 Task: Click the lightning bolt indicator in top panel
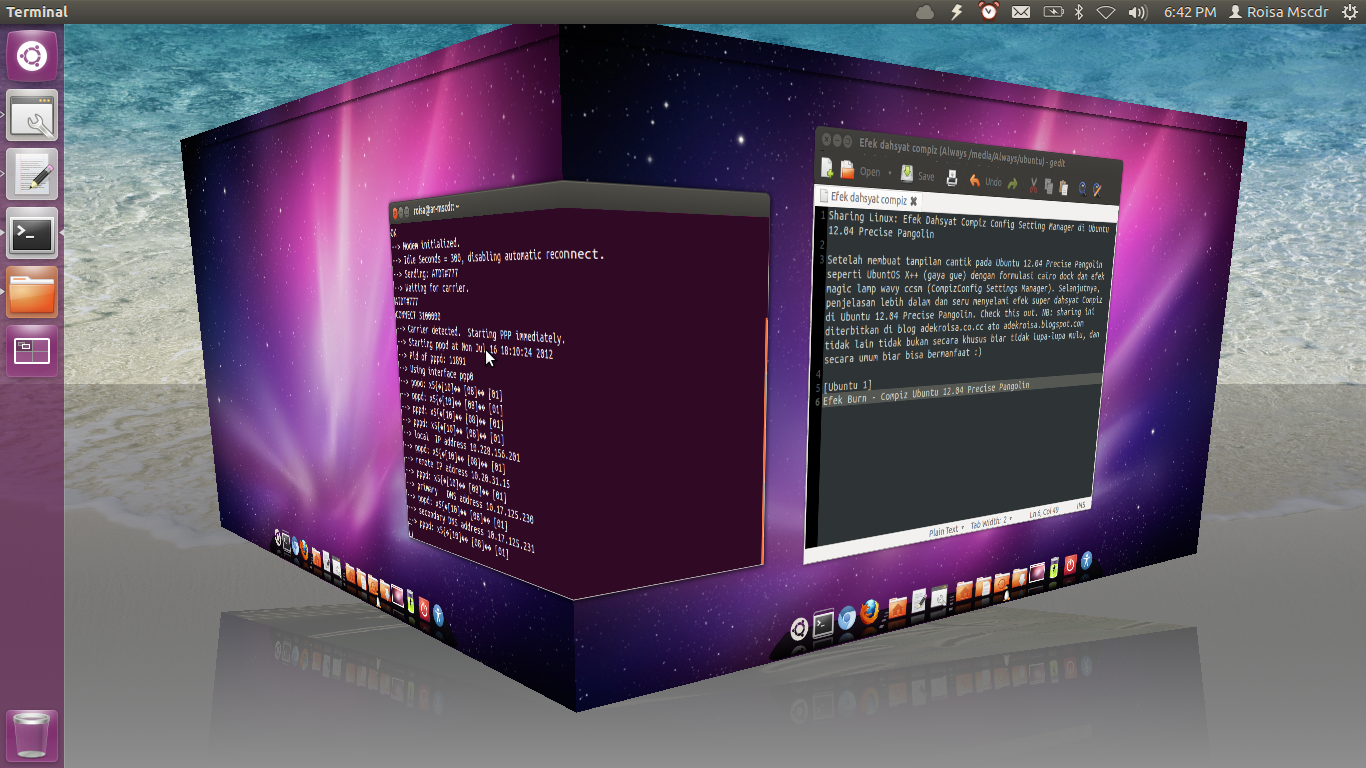click(957, 12)
